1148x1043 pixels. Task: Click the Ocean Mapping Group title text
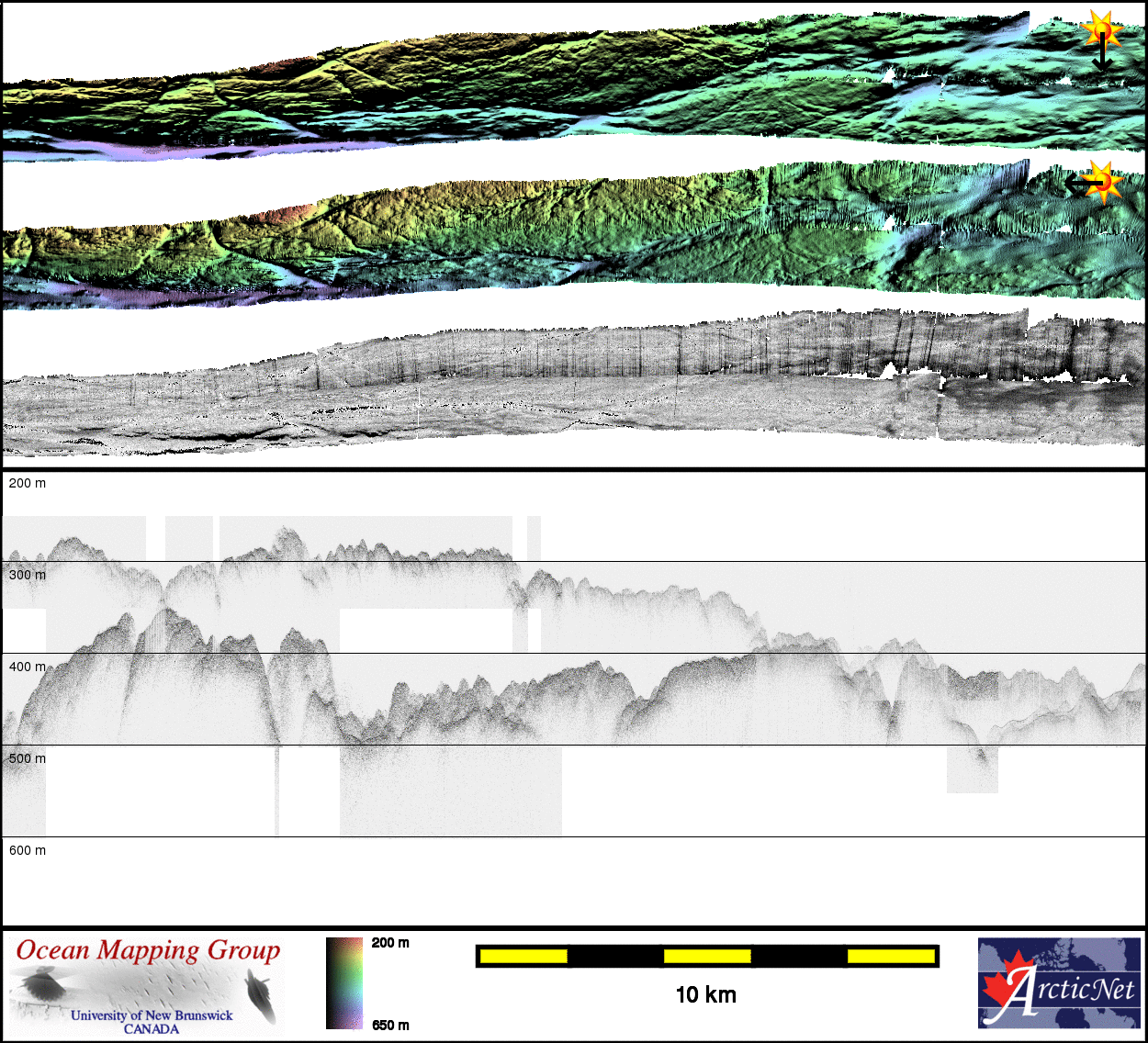pyautogui.click(x=148, y=950)
